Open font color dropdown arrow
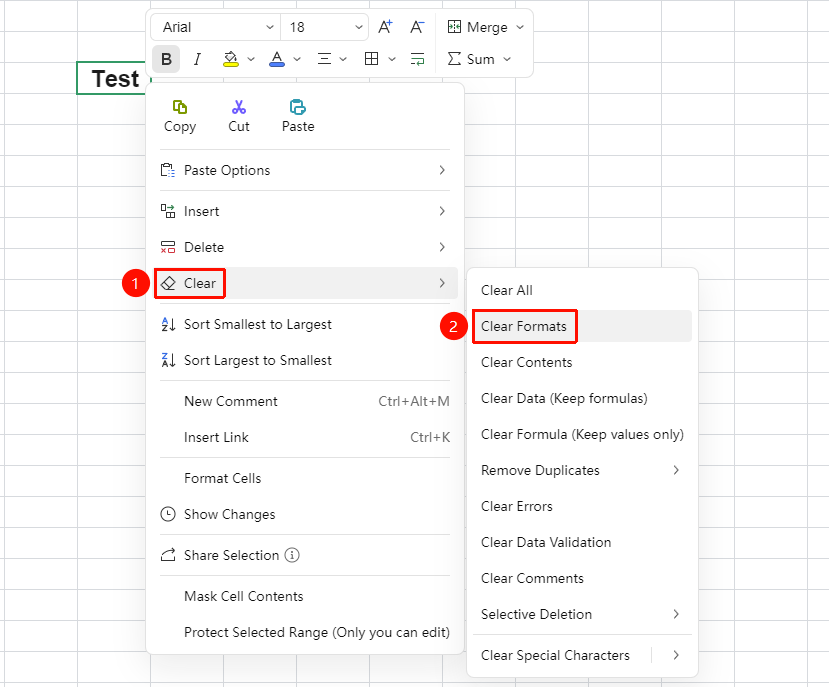The image size is (829, 687). coord(297,59)
